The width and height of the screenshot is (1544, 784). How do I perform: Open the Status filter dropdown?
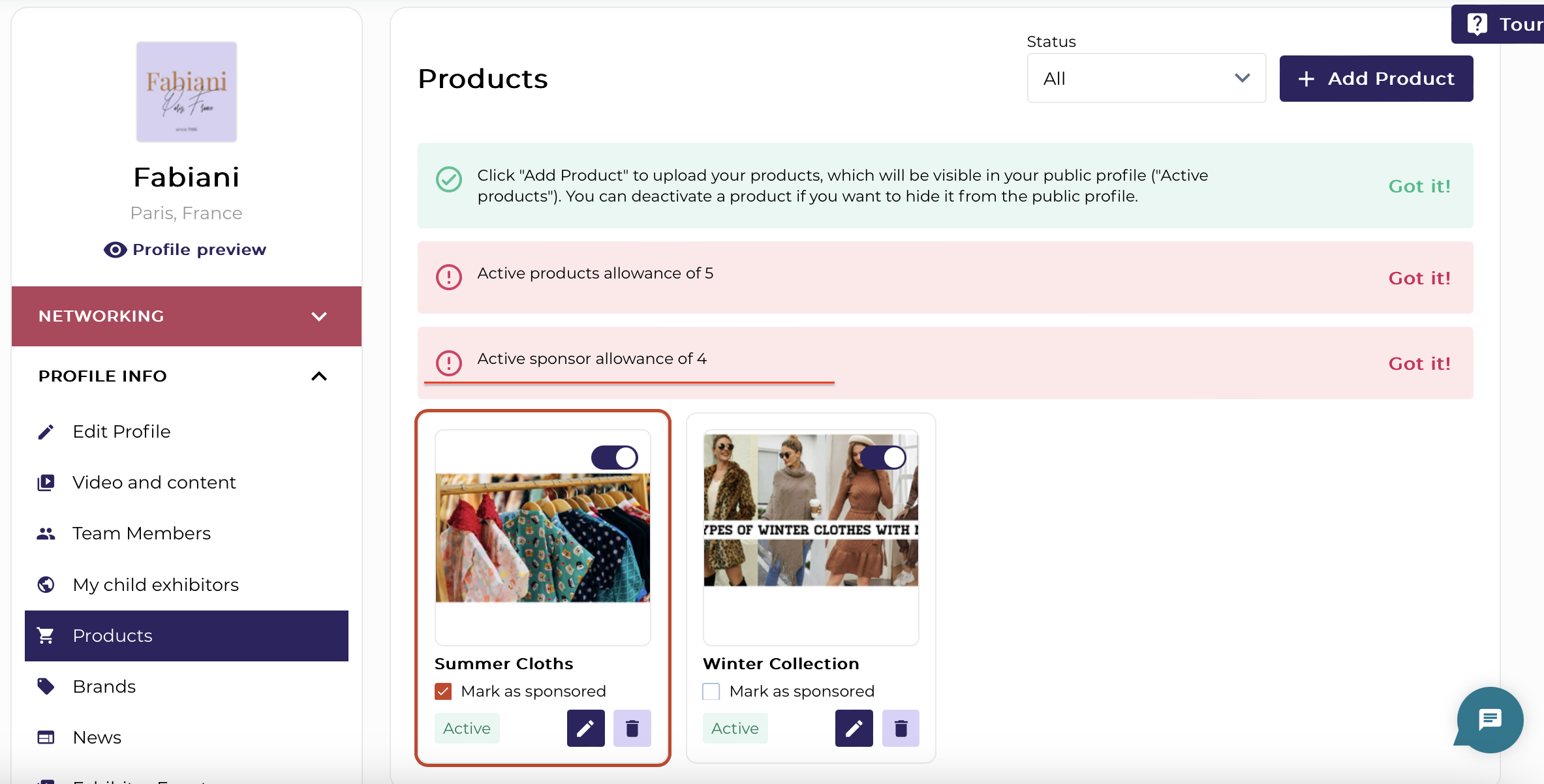tap(1146, 78)
